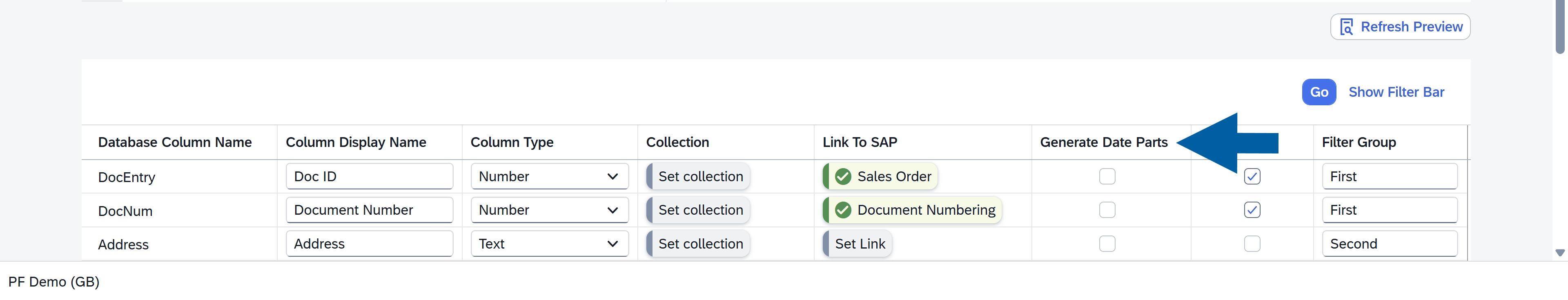
Task: Expand Column Type dropdown for DocNum
Action: (x=612, y=210)
